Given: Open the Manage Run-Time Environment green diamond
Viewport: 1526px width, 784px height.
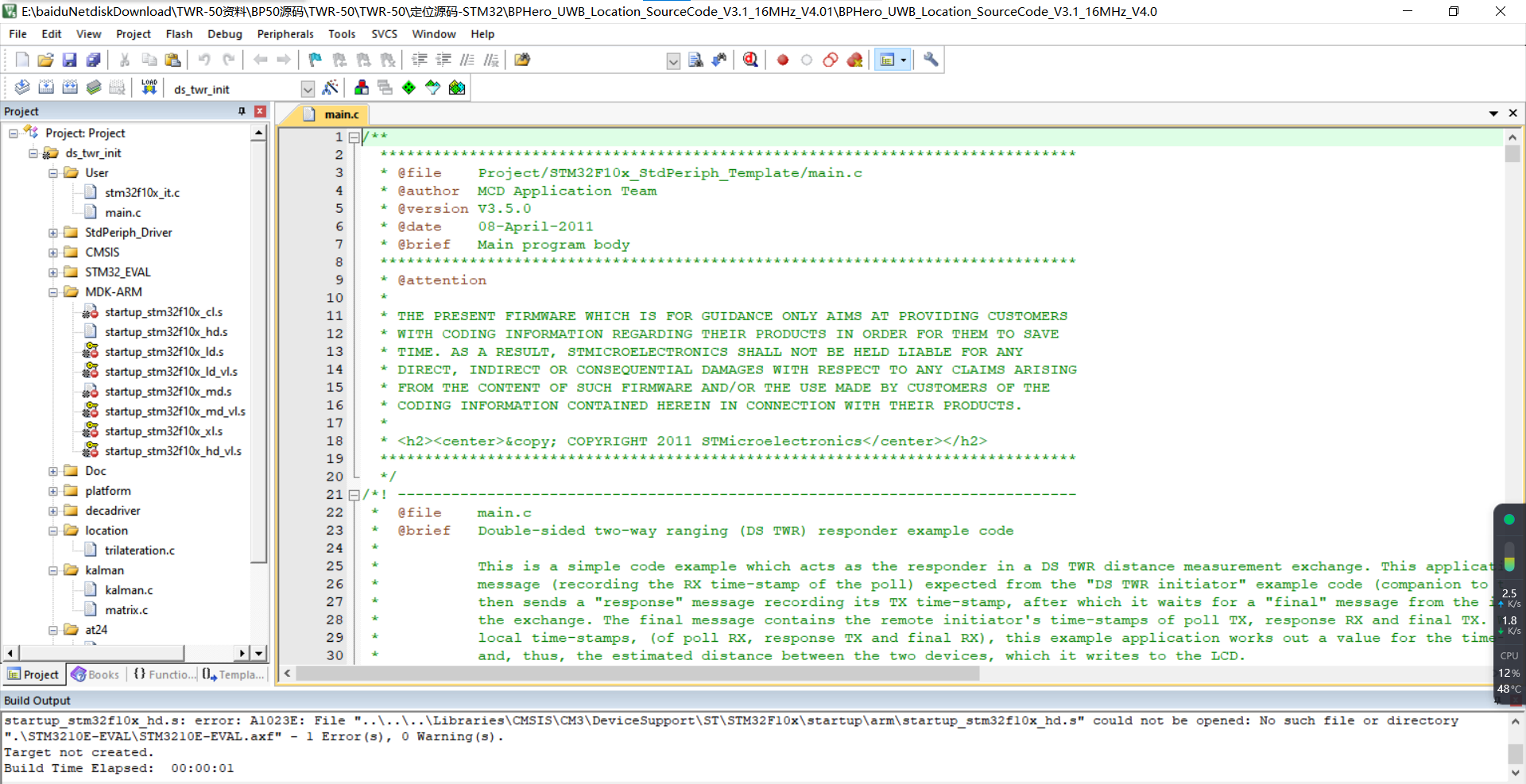Looking at the screenshot, I should click(409, 87).
